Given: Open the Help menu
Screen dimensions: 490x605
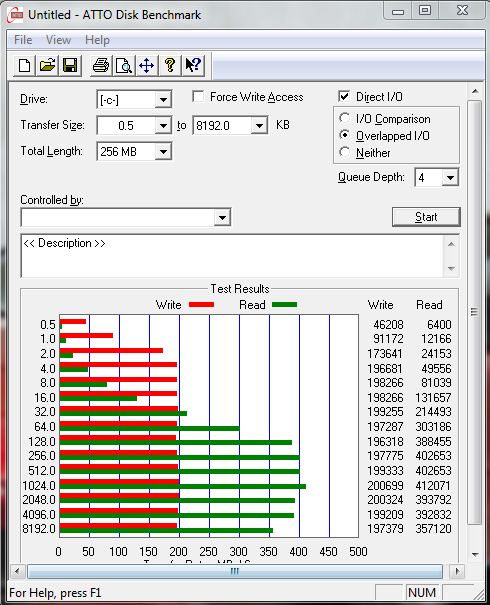Looking at the screenshot, I should pos(98,40).
